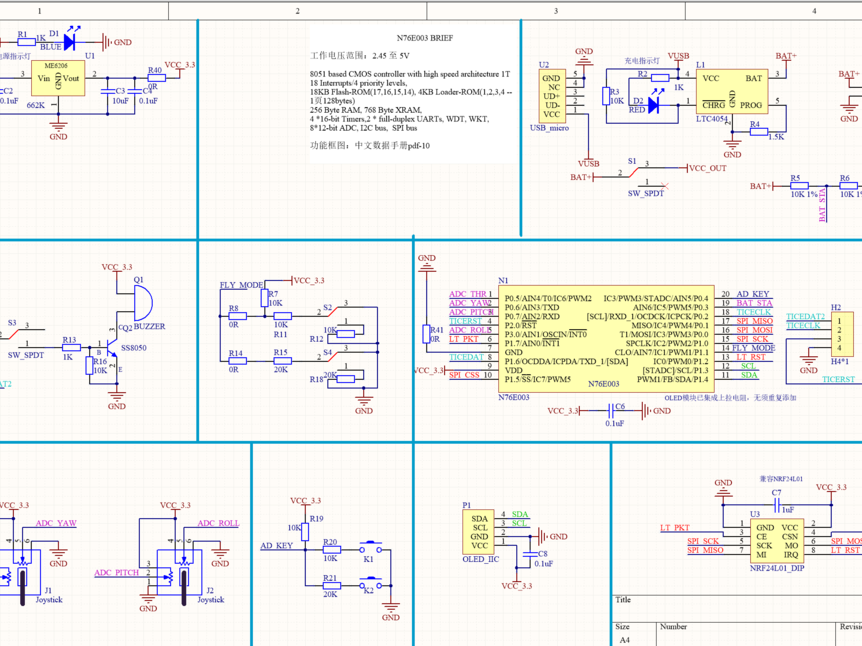Select resistor R16 10K
This screenshot has width=862, height=646.
tap(89, 366)
